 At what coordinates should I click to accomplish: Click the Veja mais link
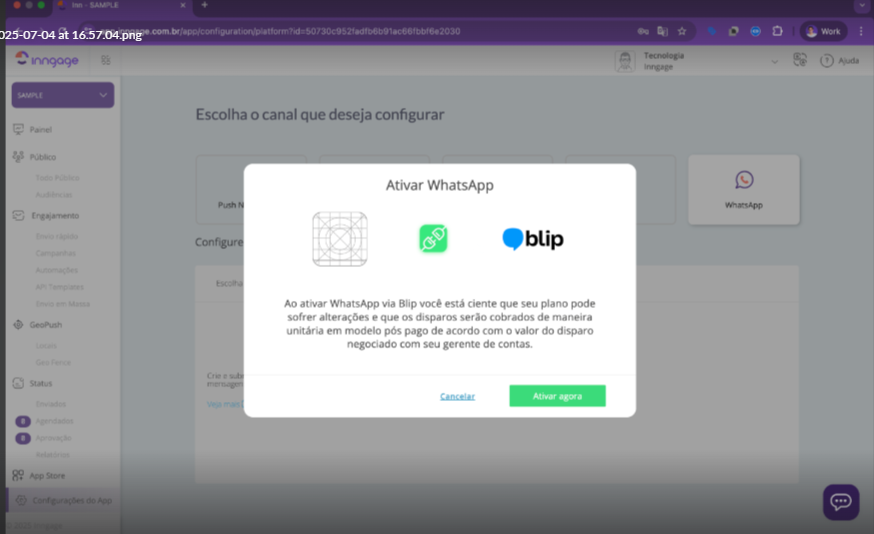click(x=225, y=404)
